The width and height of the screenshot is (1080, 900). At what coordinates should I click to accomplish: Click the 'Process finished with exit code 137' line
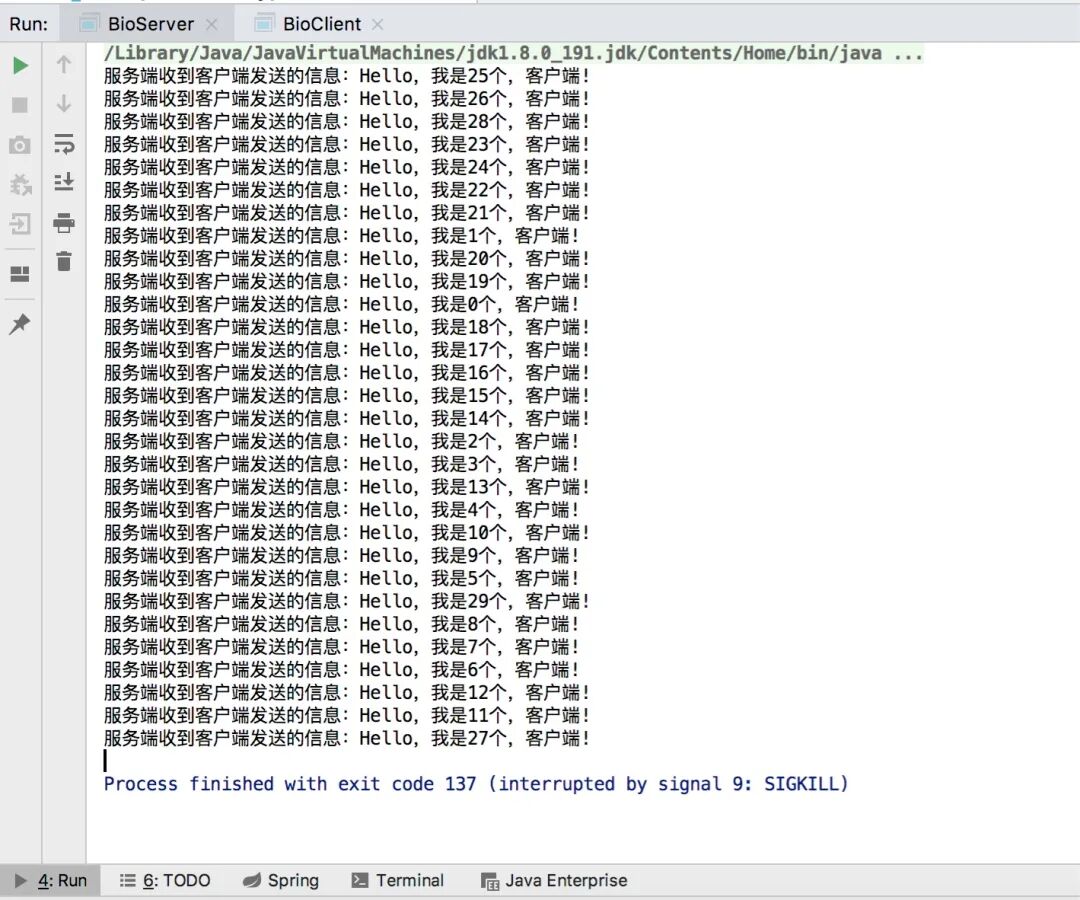click(476, 784)
